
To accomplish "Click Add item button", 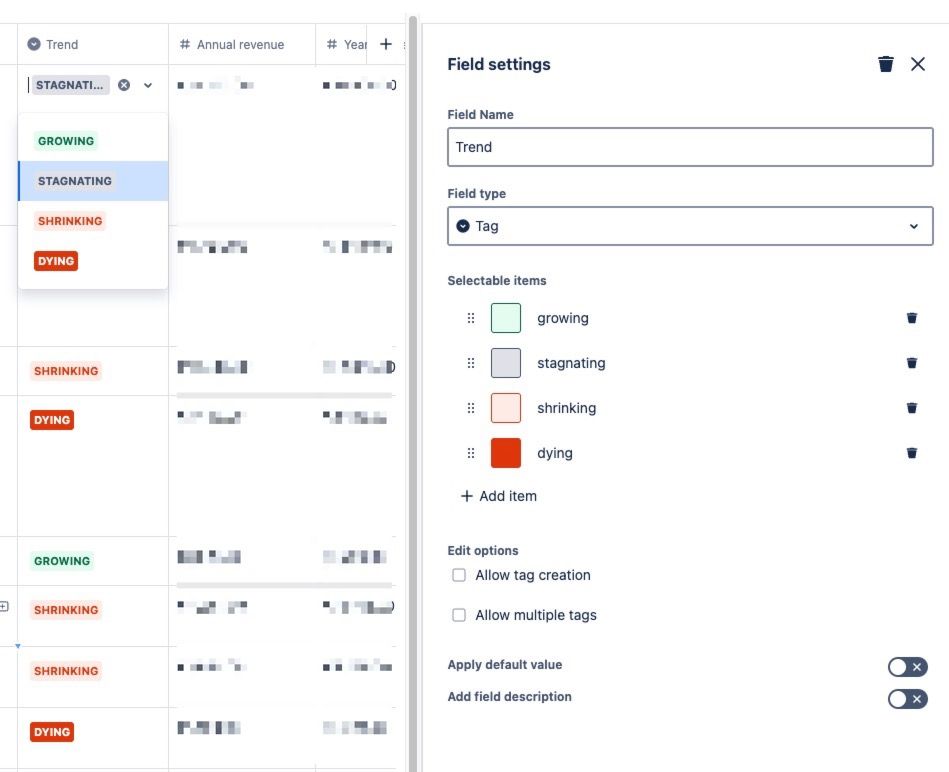I will (499, 496).
